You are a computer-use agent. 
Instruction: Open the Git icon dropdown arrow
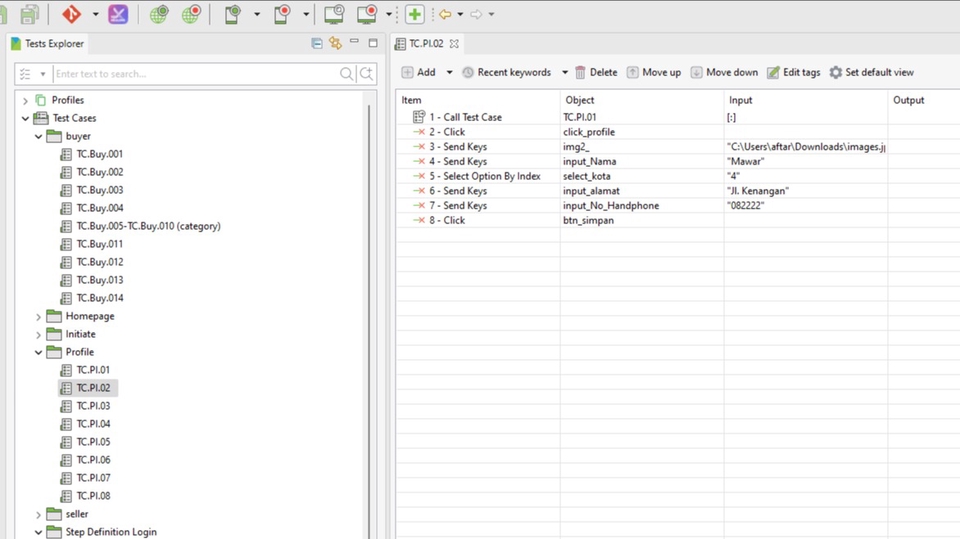[x=96, y=14]
